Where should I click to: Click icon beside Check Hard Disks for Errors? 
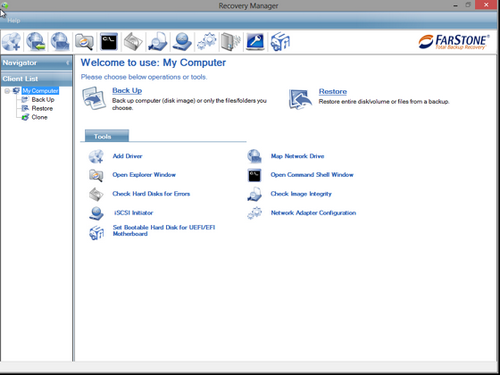point(96,194)
